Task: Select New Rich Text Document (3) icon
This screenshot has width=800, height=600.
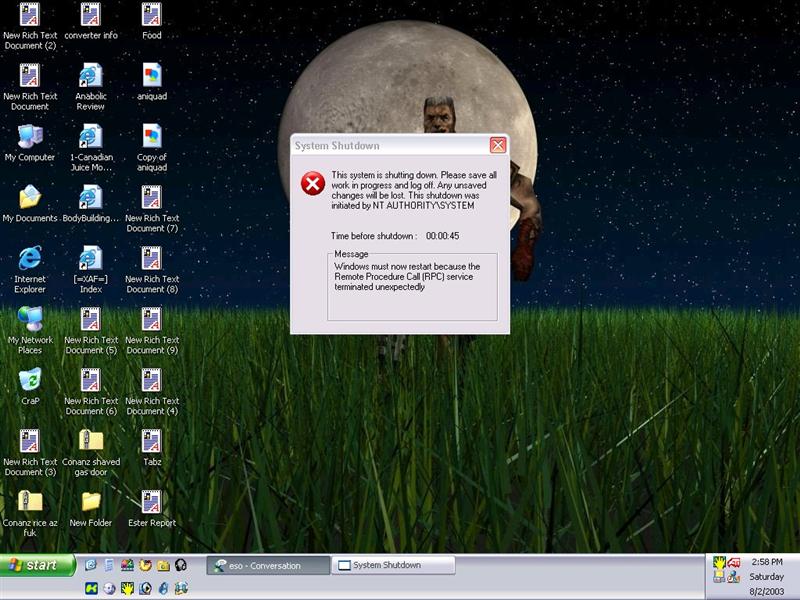Action: tap(30, 453)
